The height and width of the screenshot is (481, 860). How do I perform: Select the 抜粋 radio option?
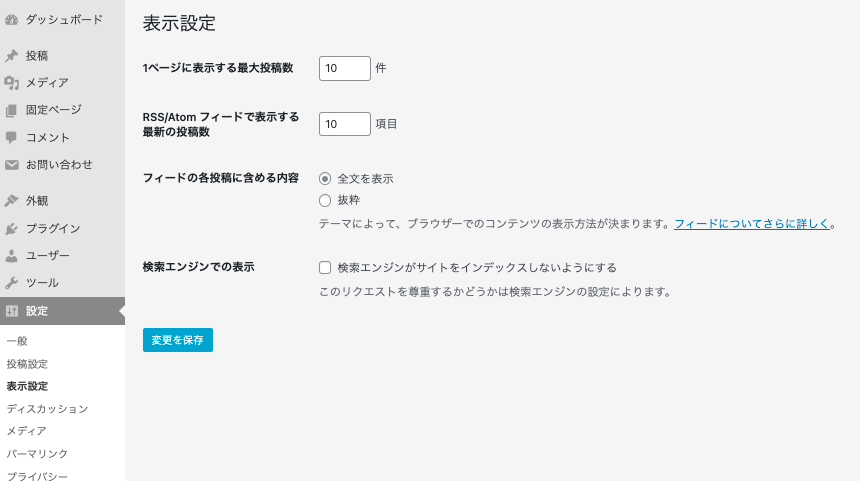(x=324, y=200)
